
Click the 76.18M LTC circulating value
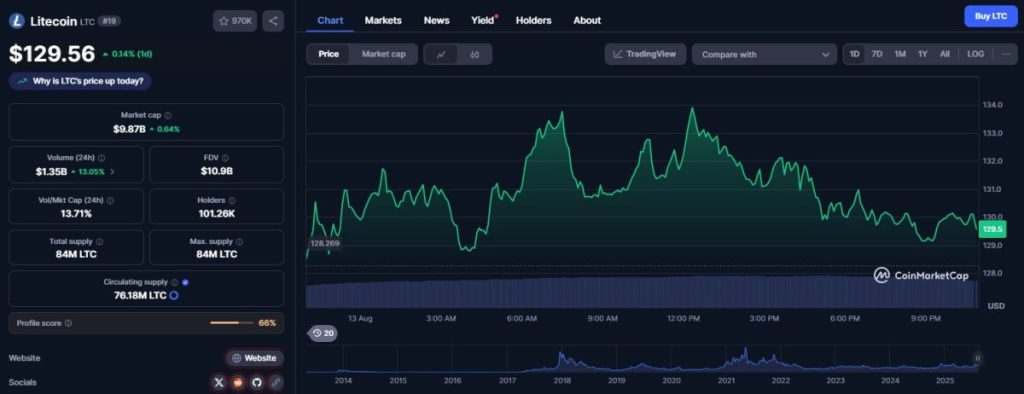pos(139,295)
